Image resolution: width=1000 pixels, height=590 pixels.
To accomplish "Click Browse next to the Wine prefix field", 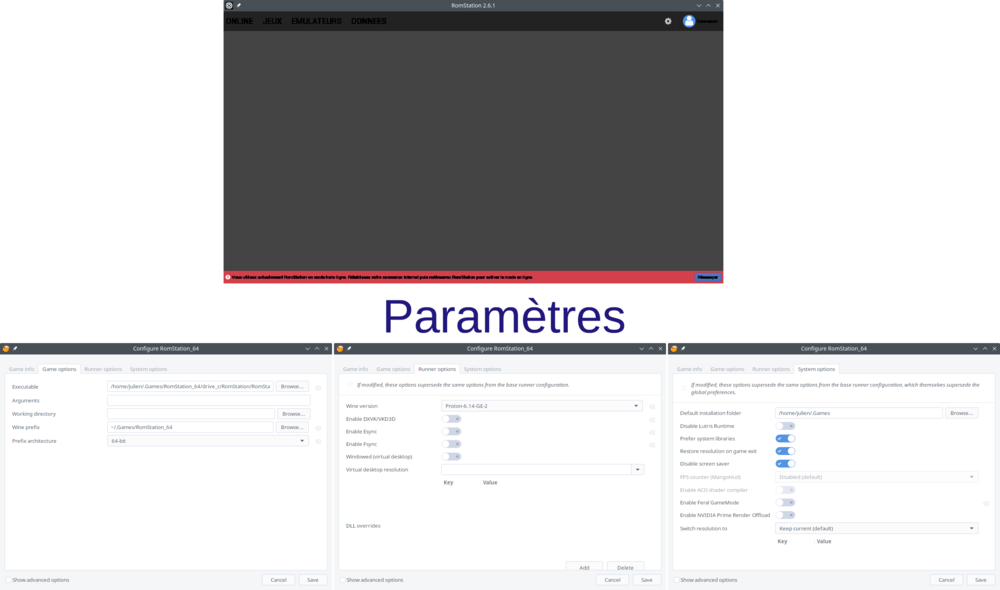I will coord(293,427).
